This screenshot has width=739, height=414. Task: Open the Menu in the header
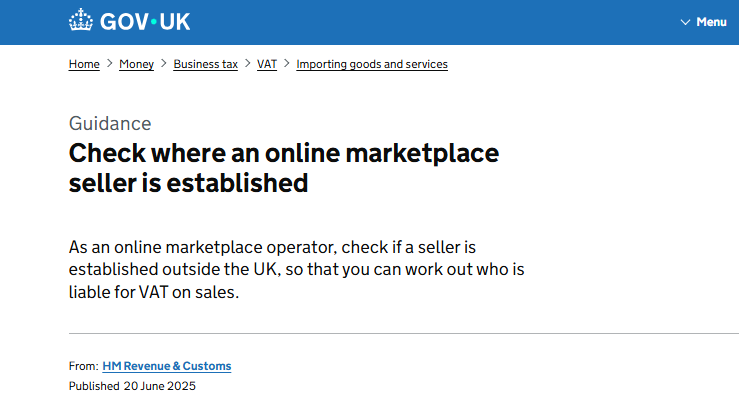(711, 22)
